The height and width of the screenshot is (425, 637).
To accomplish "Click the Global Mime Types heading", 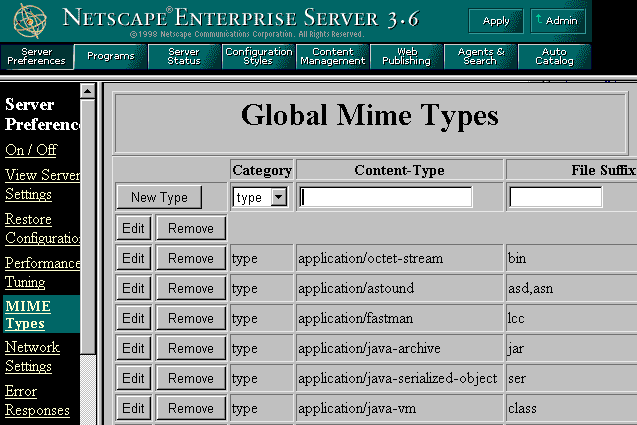I will click(x=370, y=116).
